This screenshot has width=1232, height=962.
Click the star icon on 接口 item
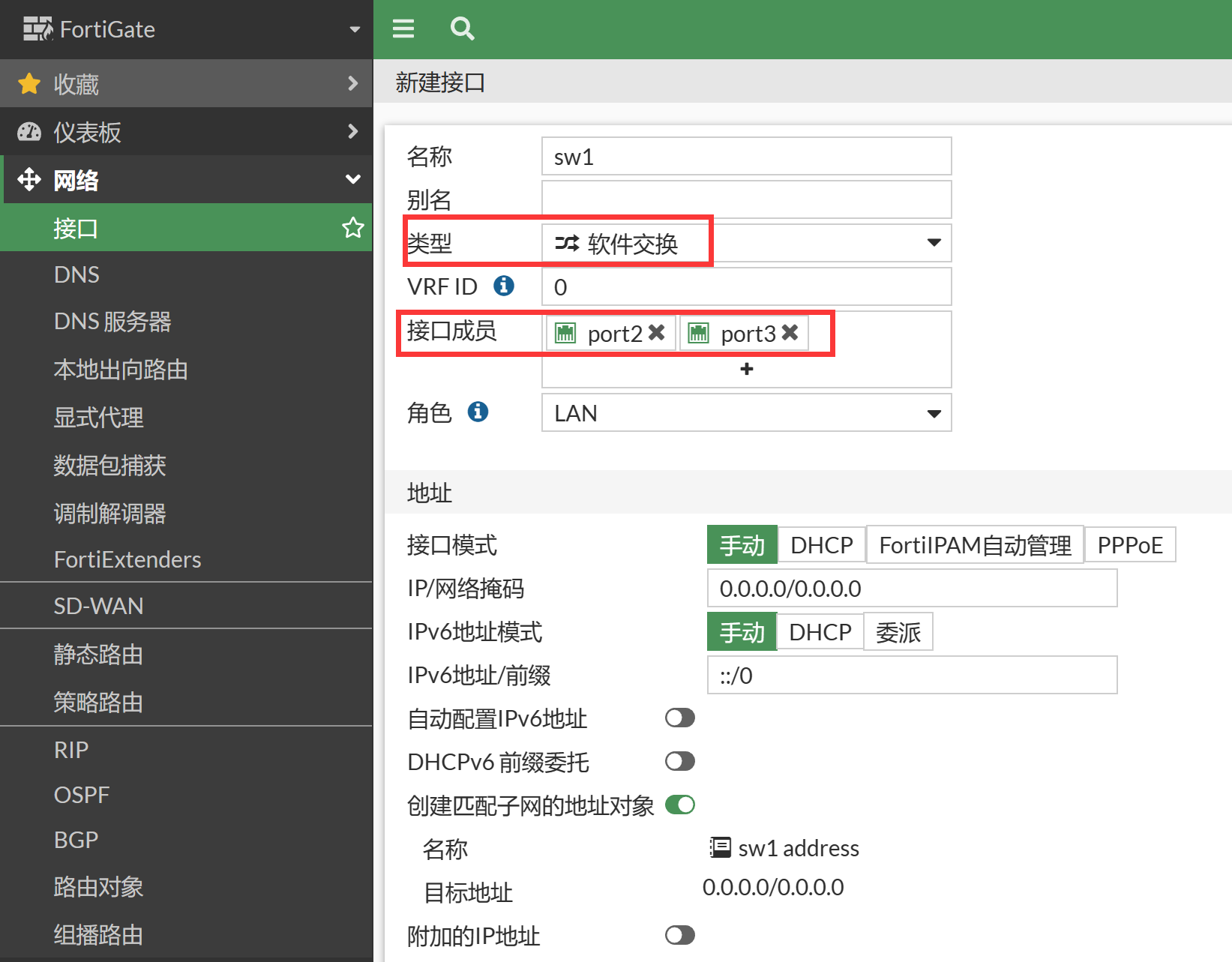point(352,228)
